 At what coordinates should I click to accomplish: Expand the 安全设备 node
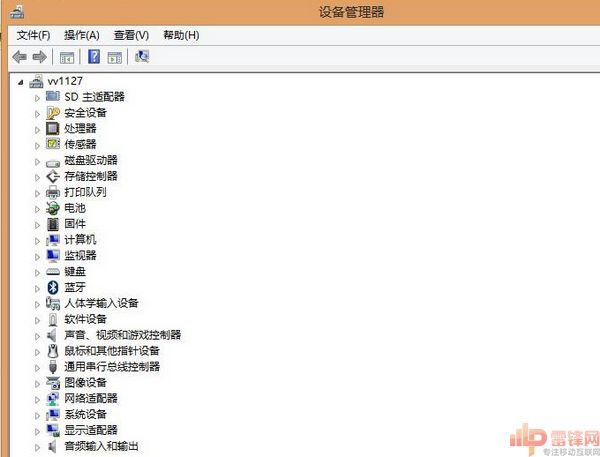click(37, 114)
